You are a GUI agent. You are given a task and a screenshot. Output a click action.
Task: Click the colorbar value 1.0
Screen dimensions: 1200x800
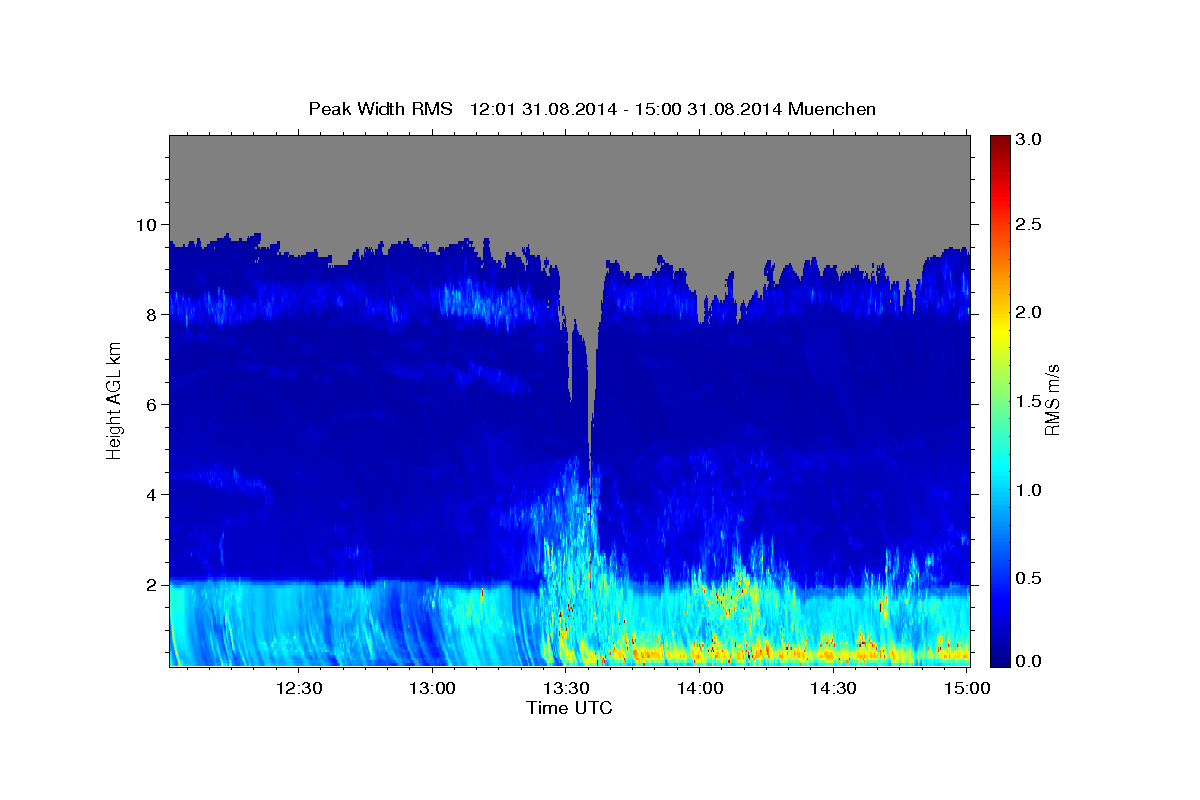click(x=1030, y=490)
